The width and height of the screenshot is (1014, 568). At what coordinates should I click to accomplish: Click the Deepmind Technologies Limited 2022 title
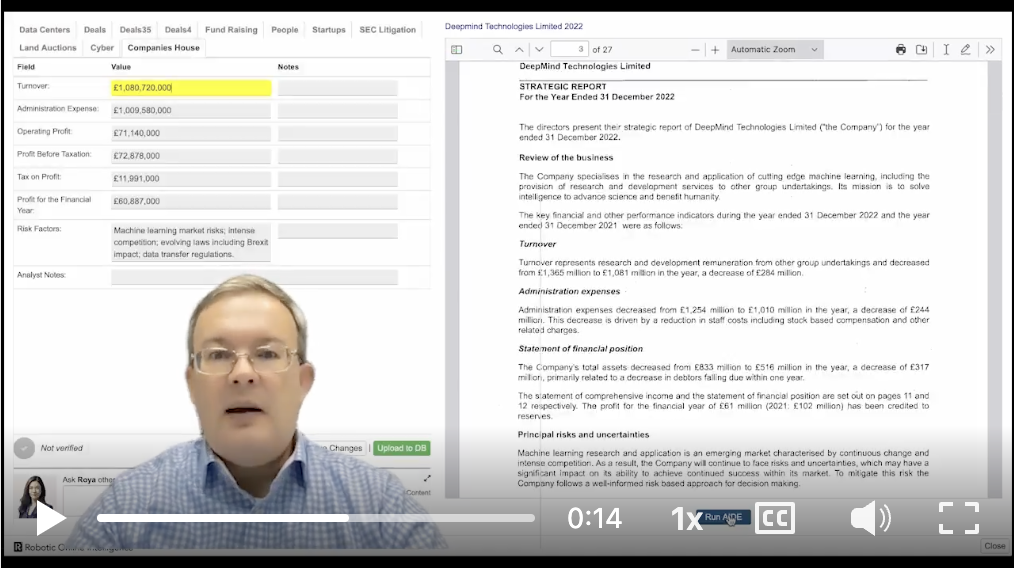click(513, 27)
